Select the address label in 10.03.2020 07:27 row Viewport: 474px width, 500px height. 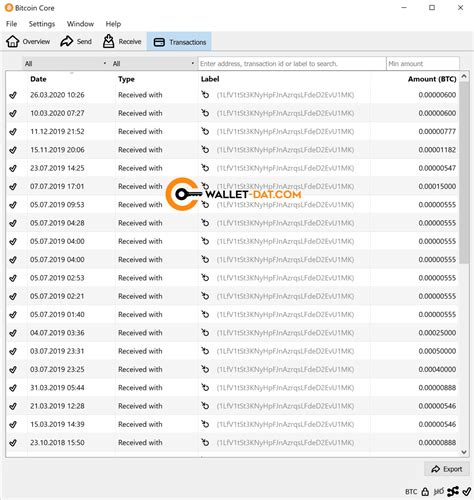pyautogui.click(x=285, y=113)
